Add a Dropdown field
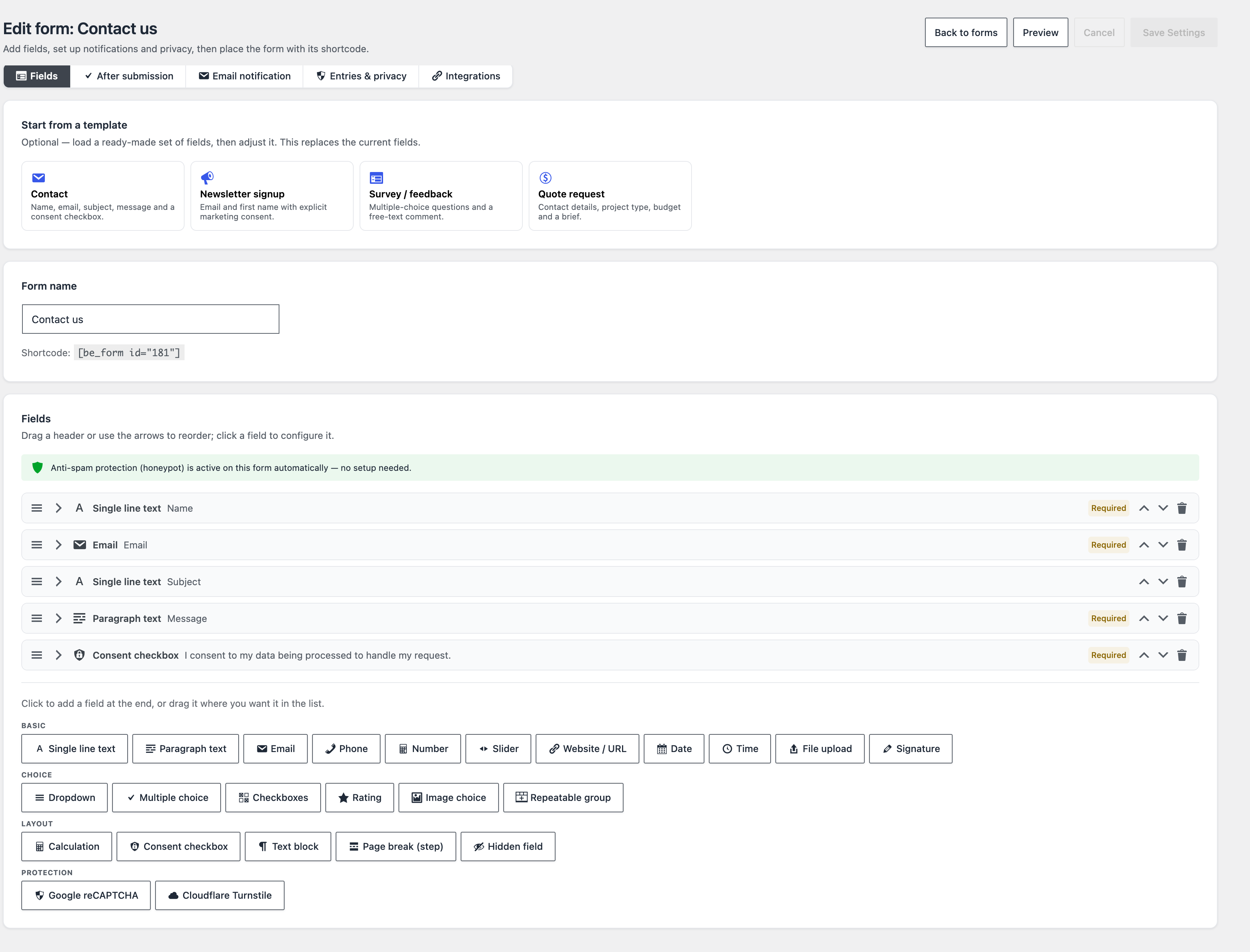The image size is (1250, 952). [x=65, y=798]
